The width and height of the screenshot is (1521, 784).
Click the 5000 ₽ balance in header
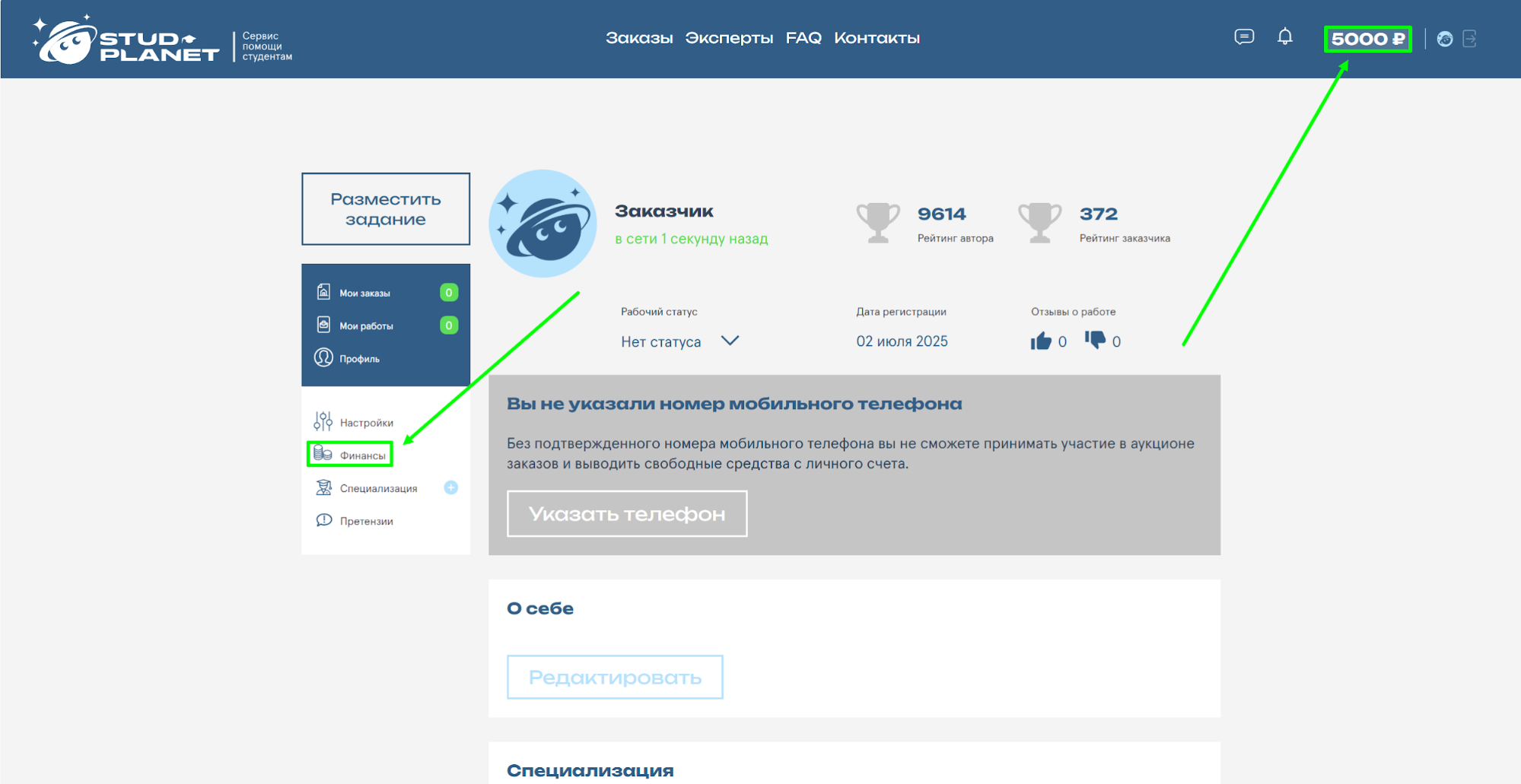pyautogui.click(x=1367, y=39)
